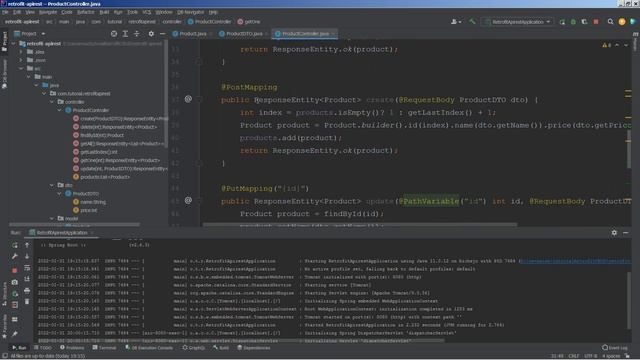Click the editor horizontal scrollbar
Screen dimensions: 640x360
pyautogui.click(x=359, y=224)
